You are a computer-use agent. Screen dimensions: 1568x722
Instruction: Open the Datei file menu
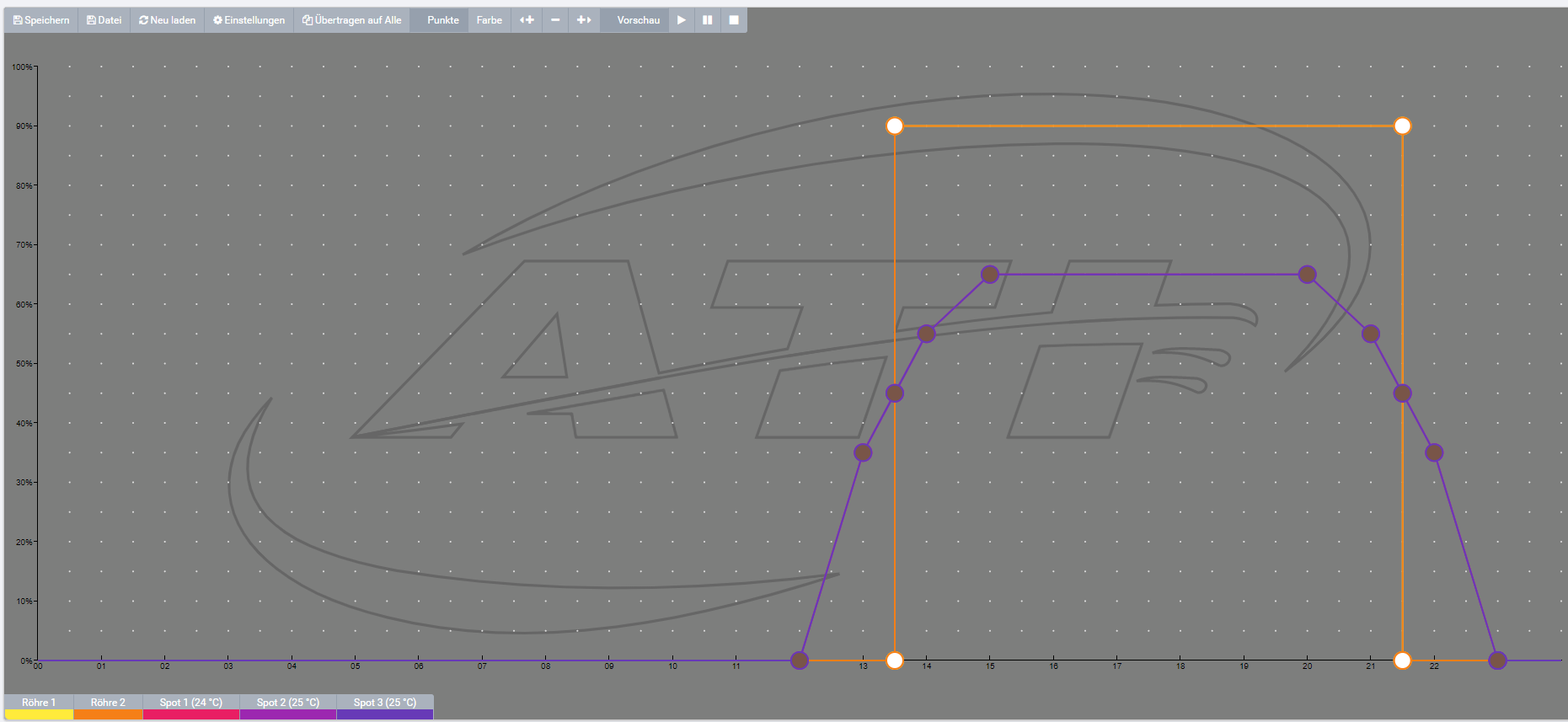104,20
